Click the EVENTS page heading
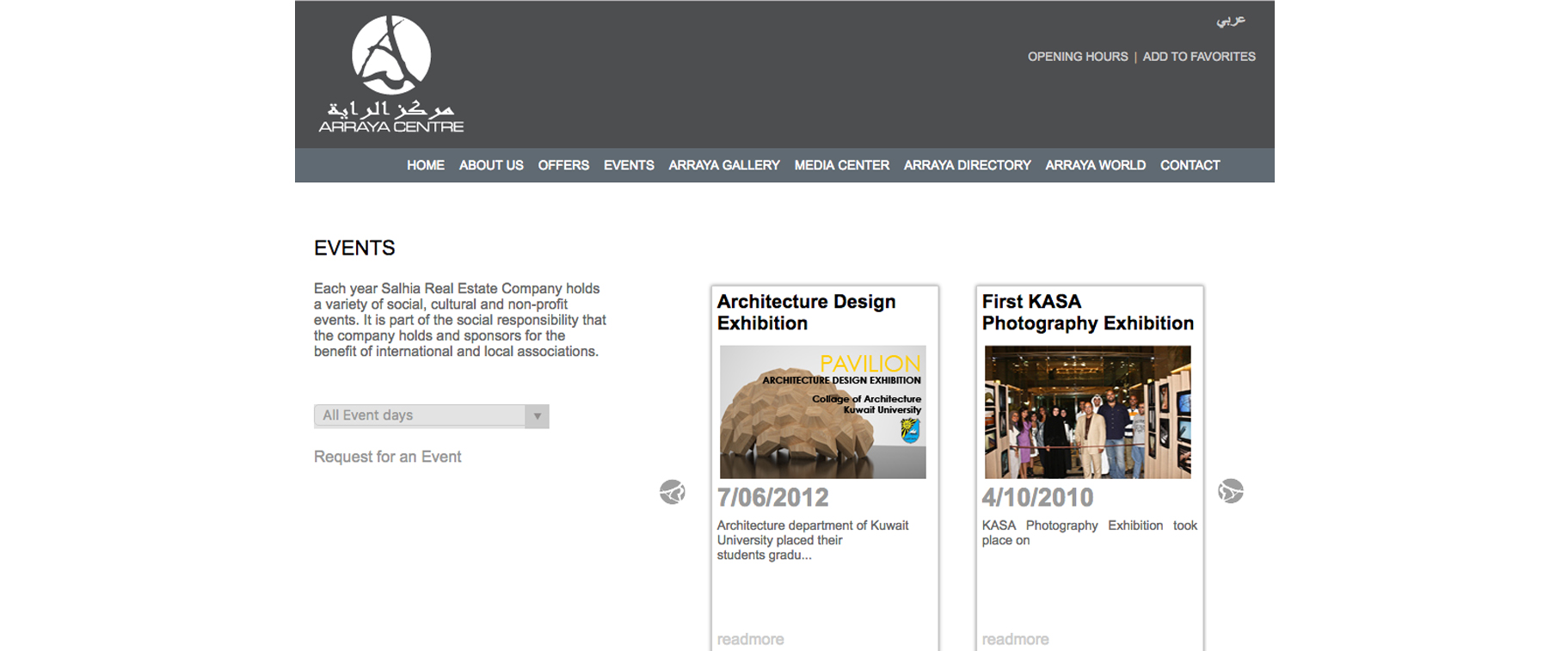Viewport: 1568px width, 651px height. coord(354,248)
